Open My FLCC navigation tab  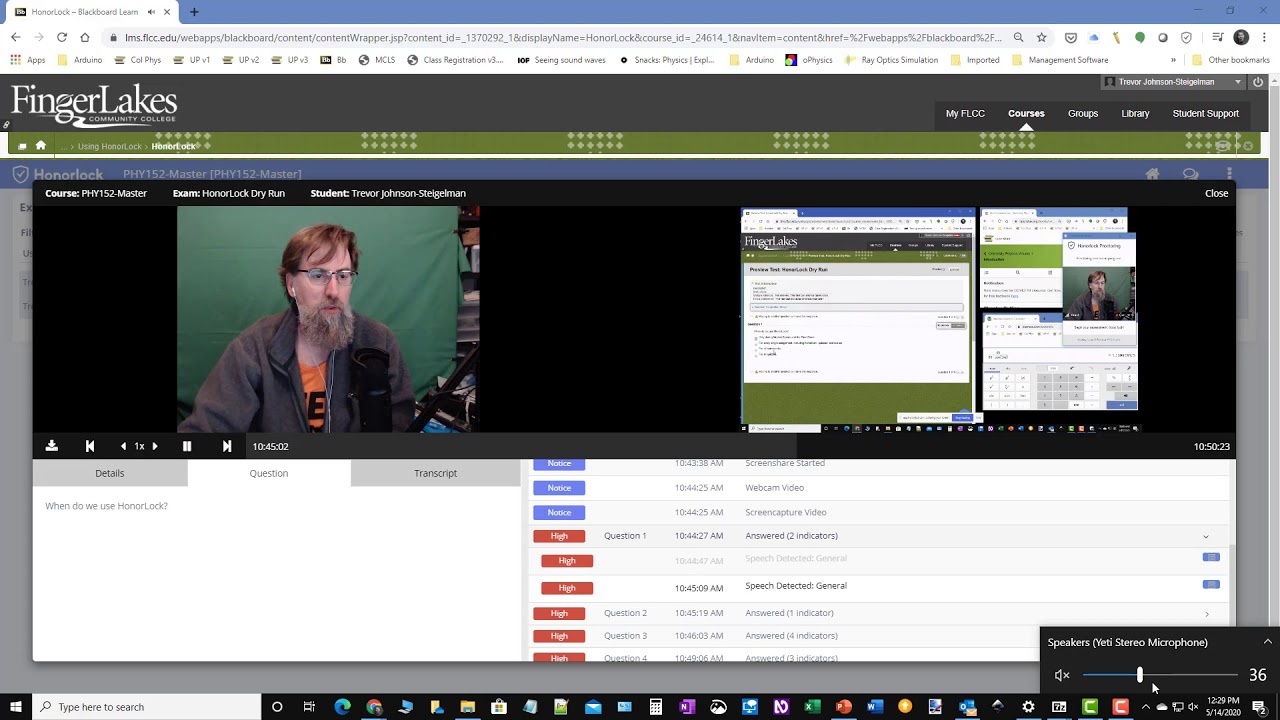[x=965, y=114]
